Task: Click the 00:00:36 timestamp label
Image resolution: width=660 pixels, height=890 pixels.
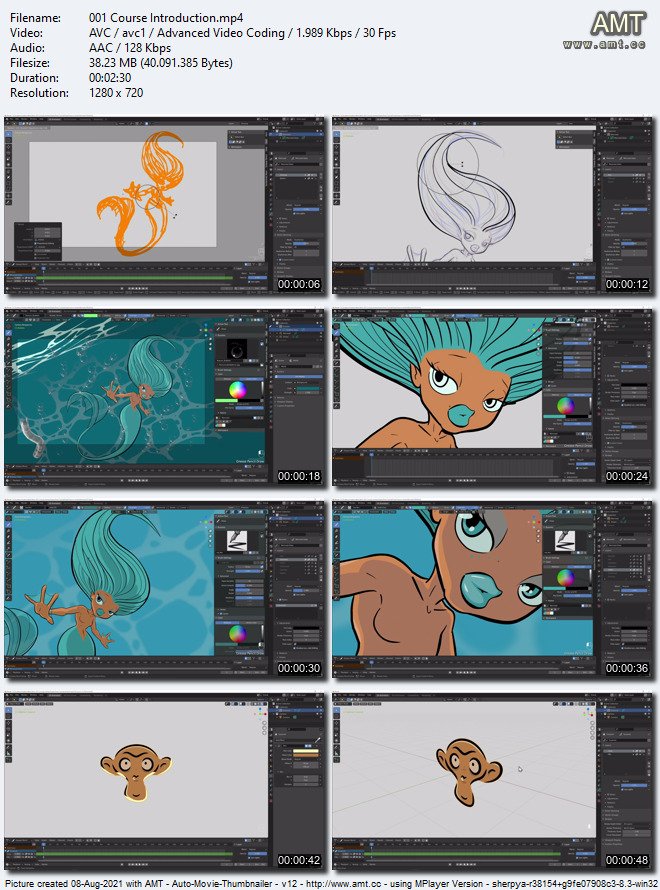Action: click(x=627, y=668)
